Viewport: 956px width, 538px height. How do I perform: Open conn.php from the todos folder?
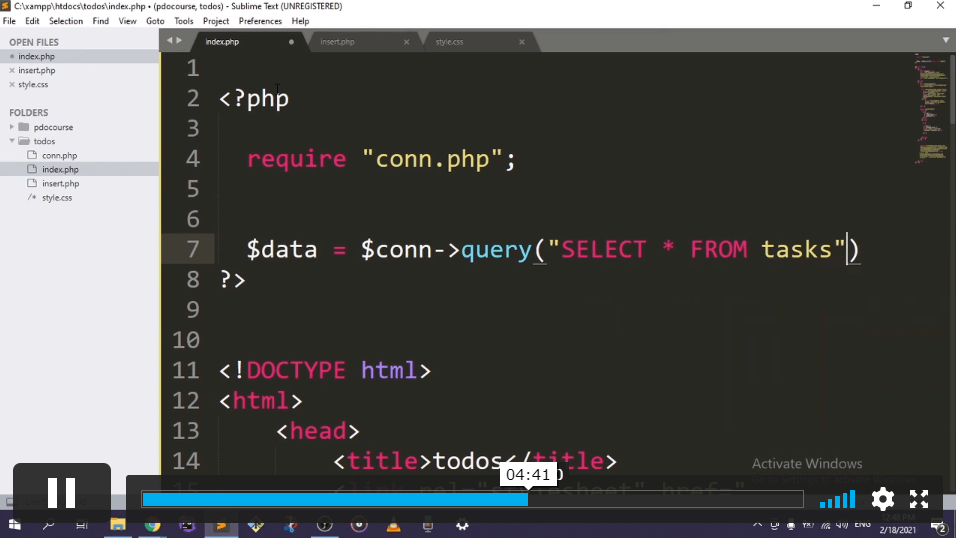pos(59,156)
